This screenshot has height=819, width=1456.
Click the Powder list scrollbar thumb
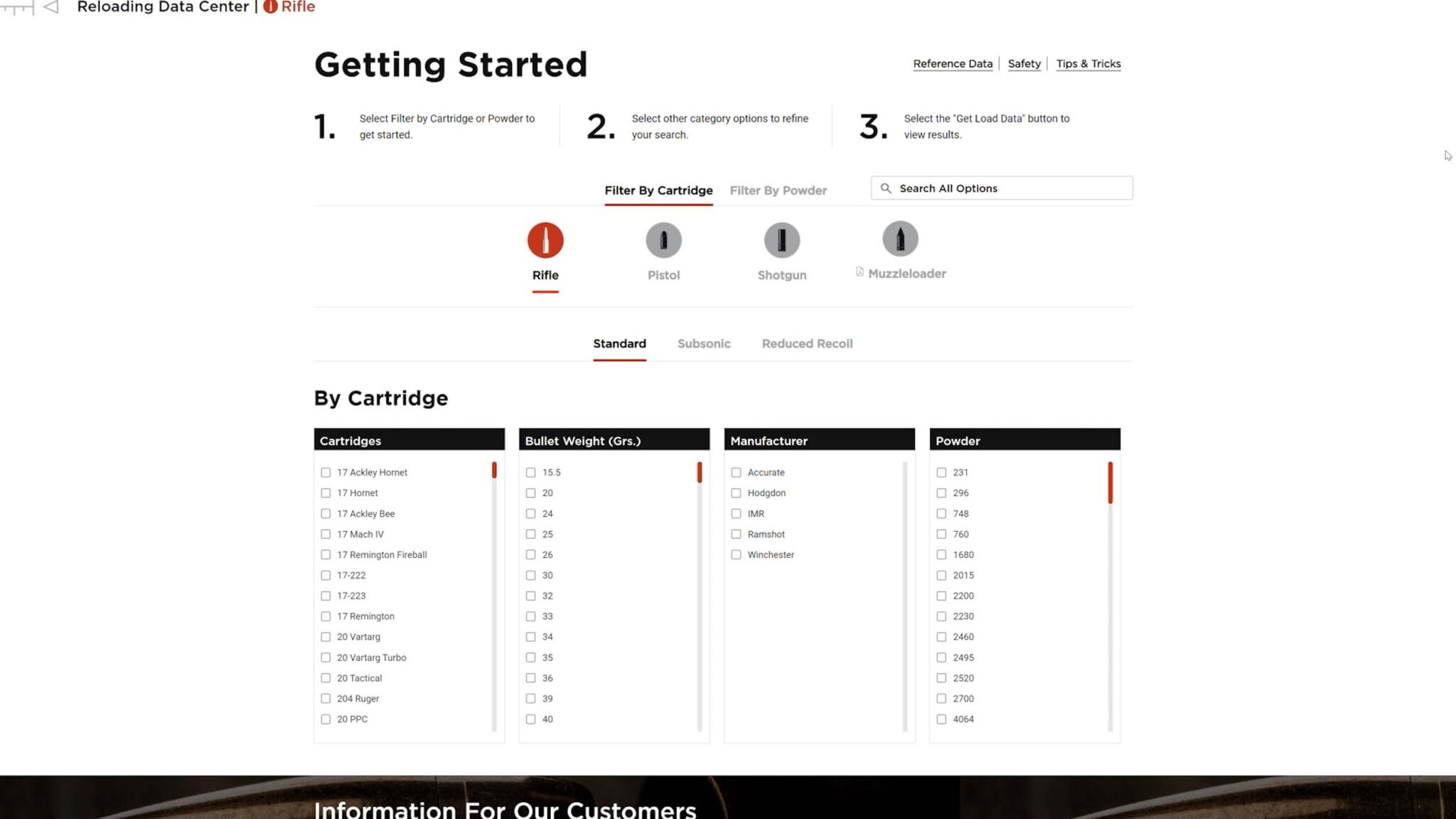pos(1110,483)
